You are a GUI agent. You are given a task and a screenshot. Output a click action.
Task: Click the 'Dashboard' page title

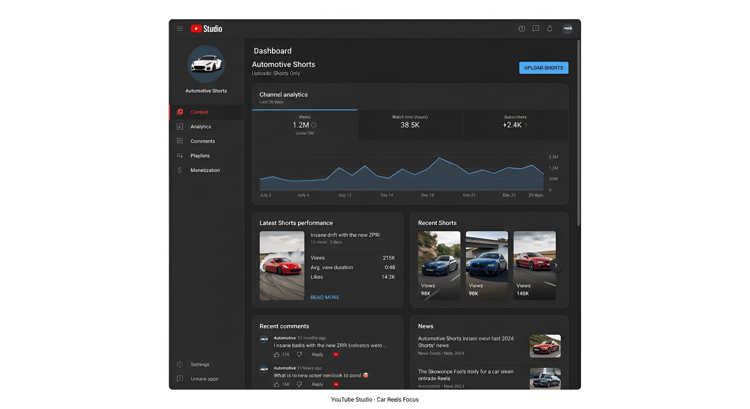click(x=273, y=51)
